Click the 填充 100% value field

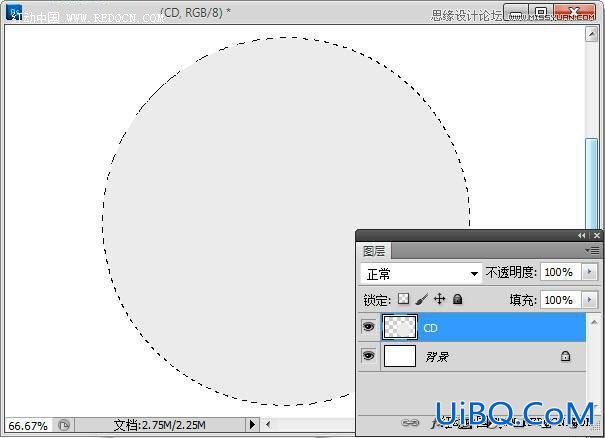coord(560,300)
